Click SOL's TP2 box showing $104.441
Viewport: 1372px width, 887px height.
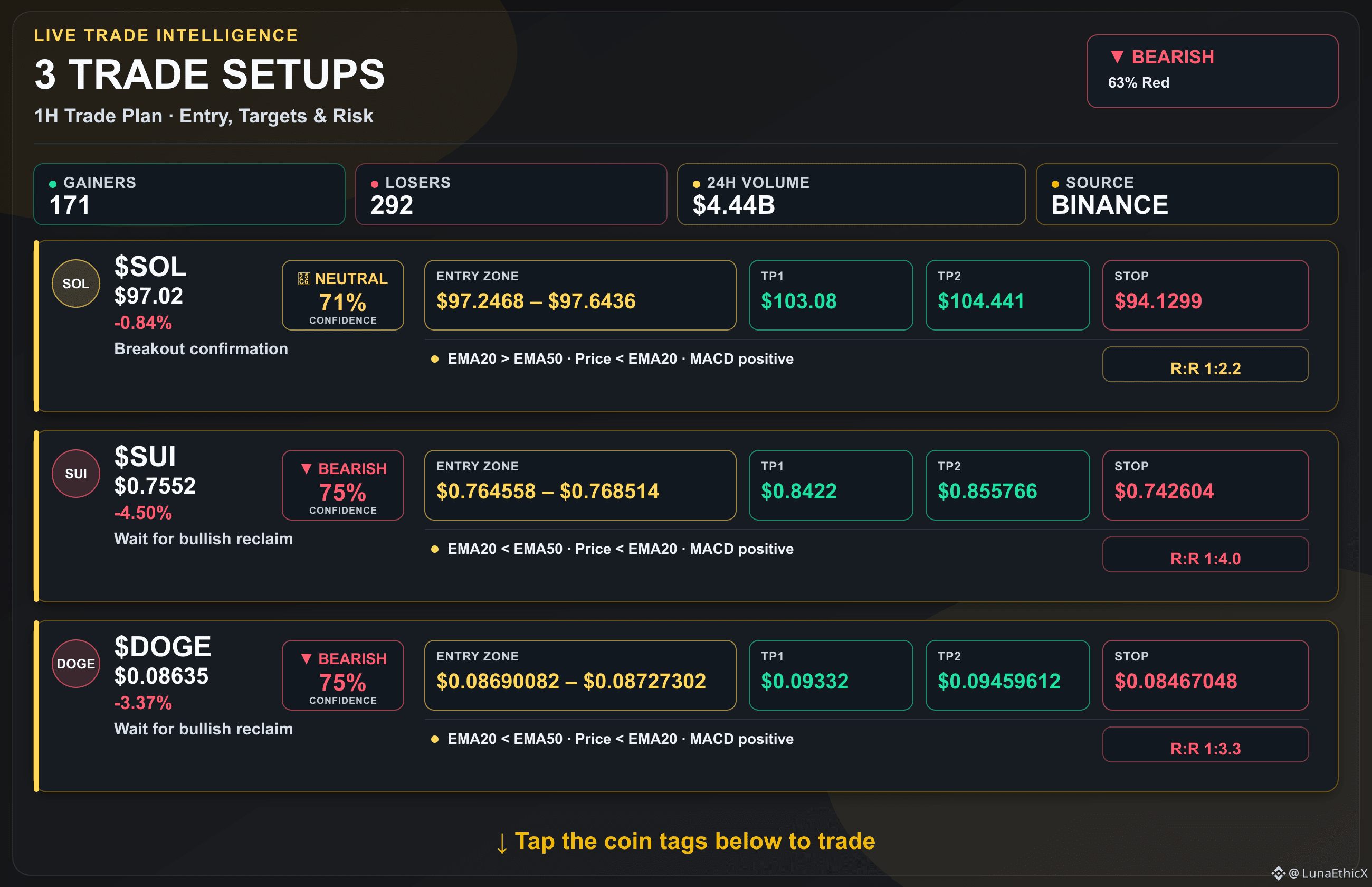[1007, 295]
